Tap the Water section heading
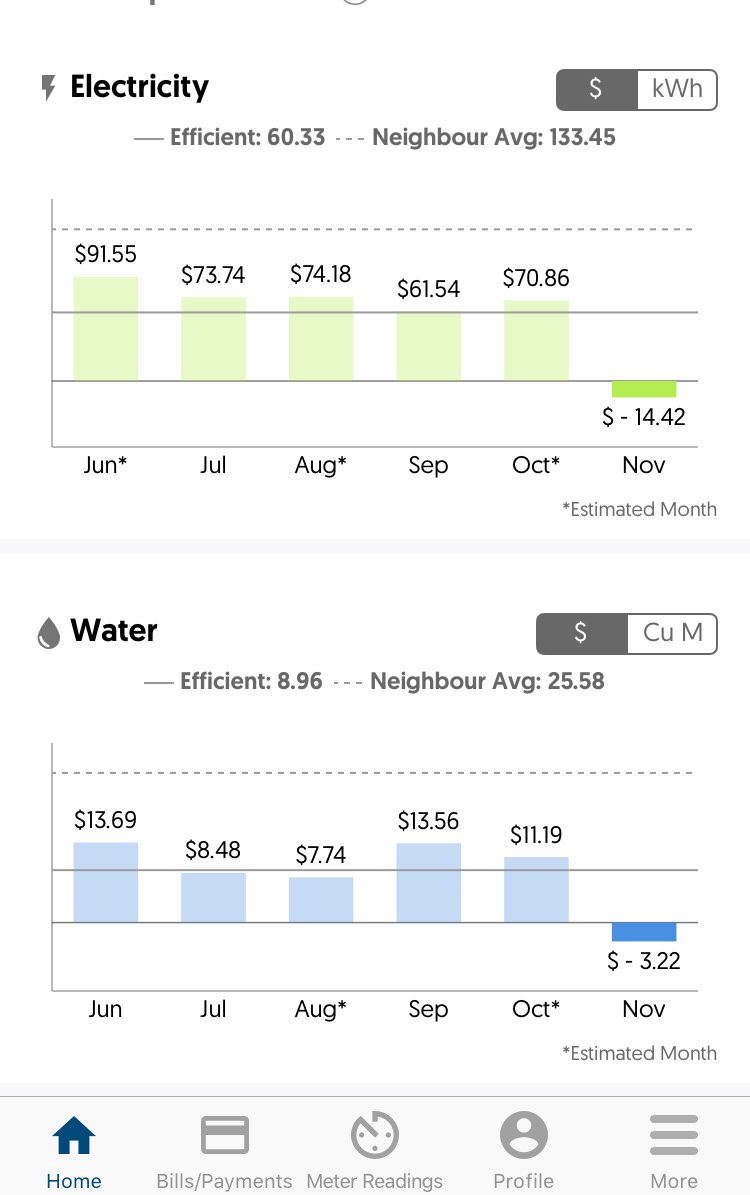Viewport: 750px width, 1195px height. [x=114, y=631]
